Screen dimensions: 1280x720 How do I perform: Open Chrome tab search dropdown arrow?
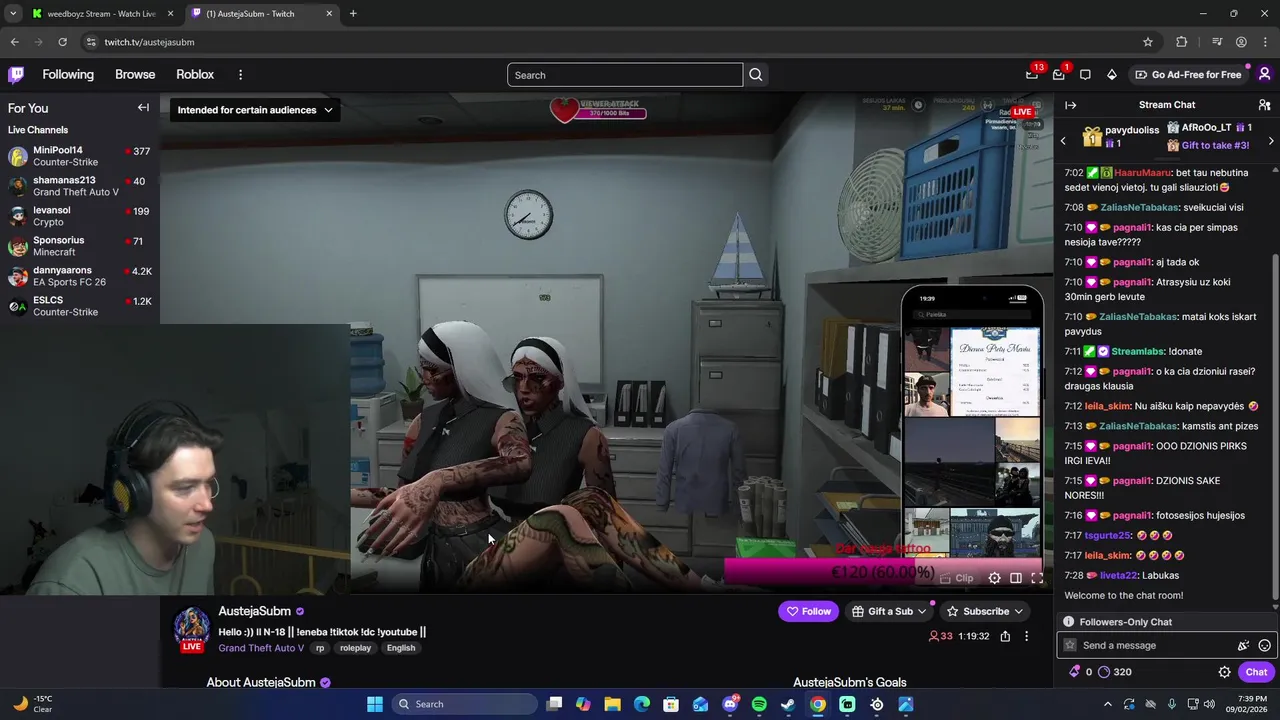(13, 13)
